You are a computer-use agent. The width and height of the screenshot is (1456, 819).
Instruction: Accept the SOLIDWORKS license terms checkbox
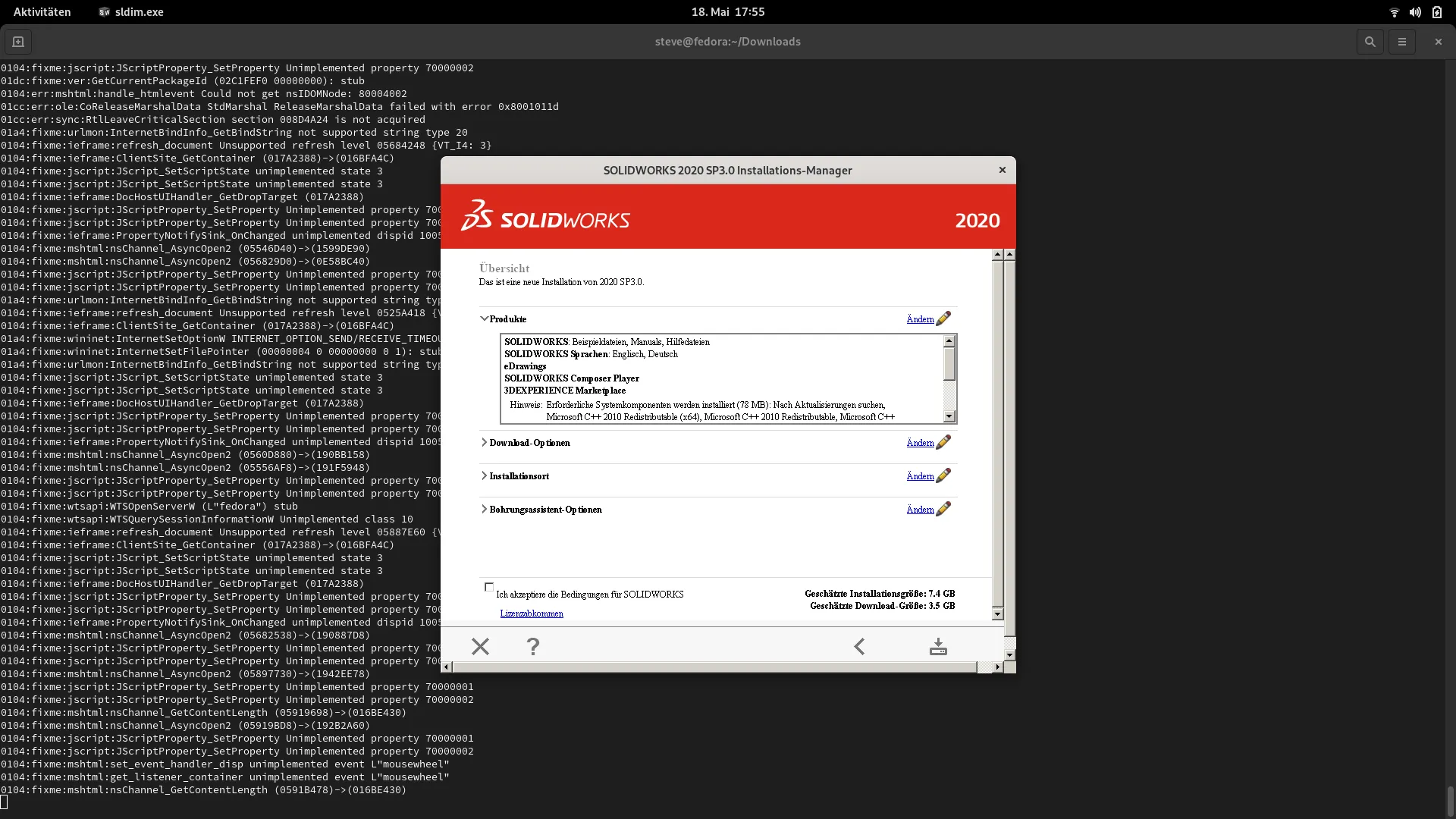click(489, 586)
